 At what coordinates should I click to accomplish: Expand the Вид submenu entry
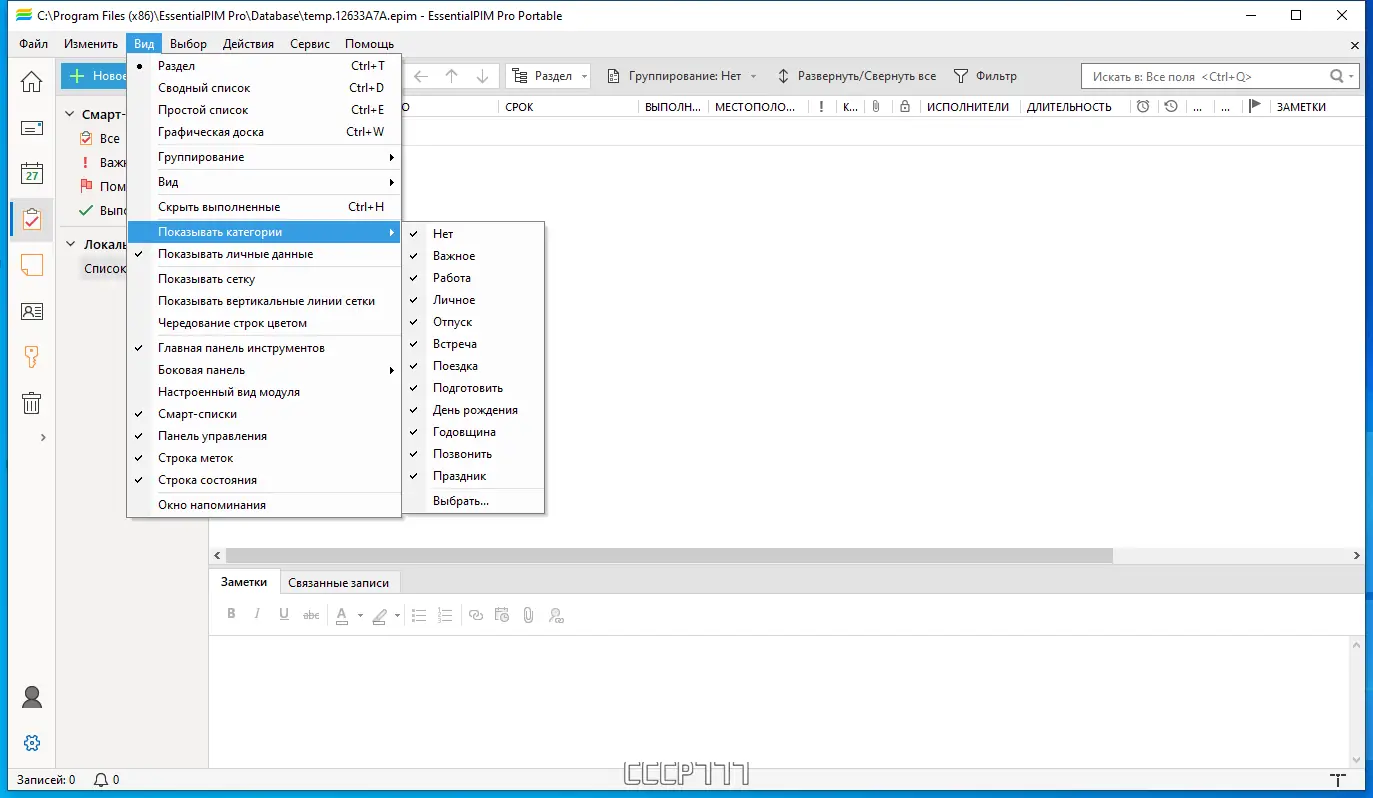click(264, 182)
